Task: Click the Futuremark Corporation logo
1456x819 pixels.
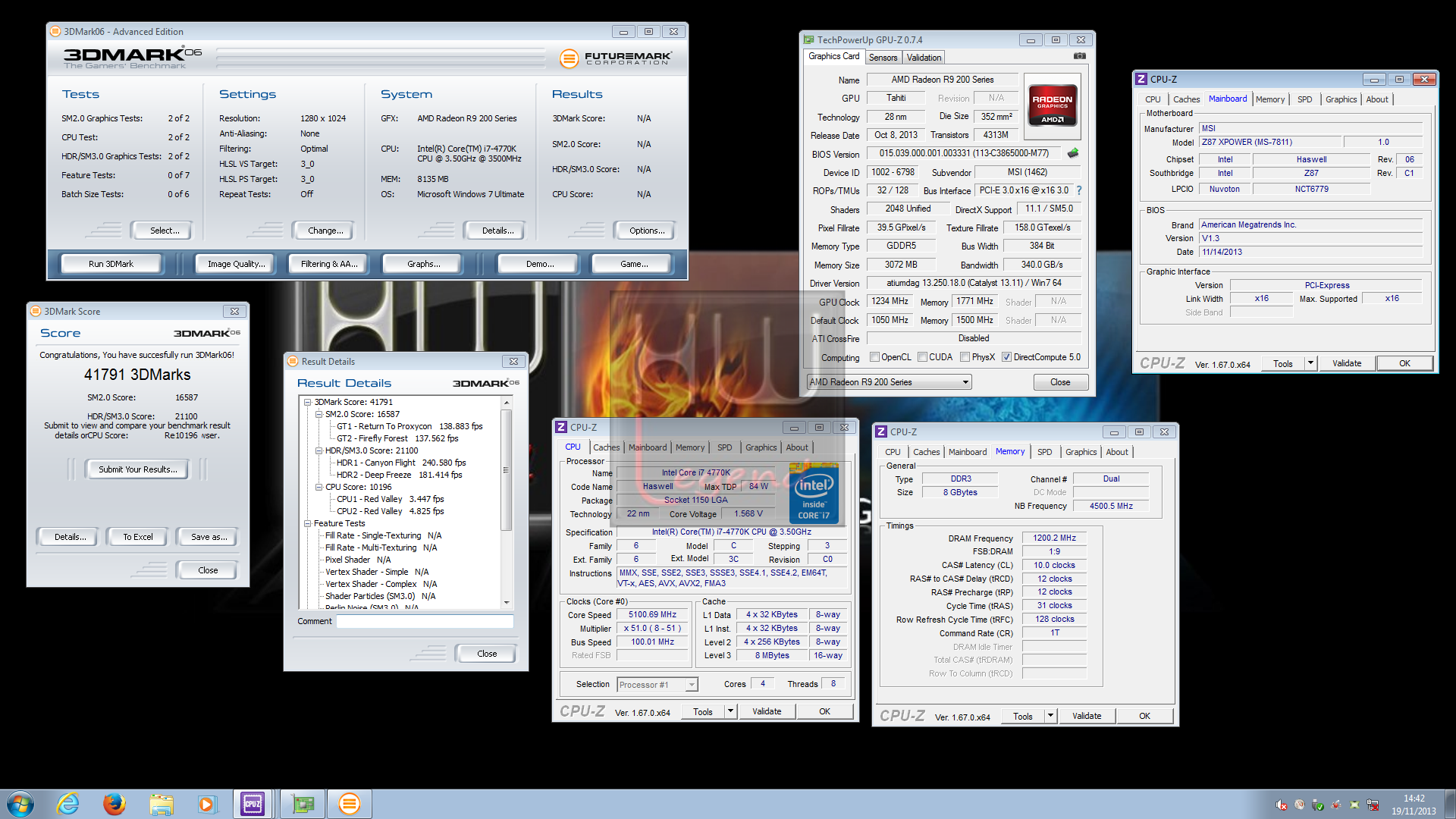Action: click(616, 58)
